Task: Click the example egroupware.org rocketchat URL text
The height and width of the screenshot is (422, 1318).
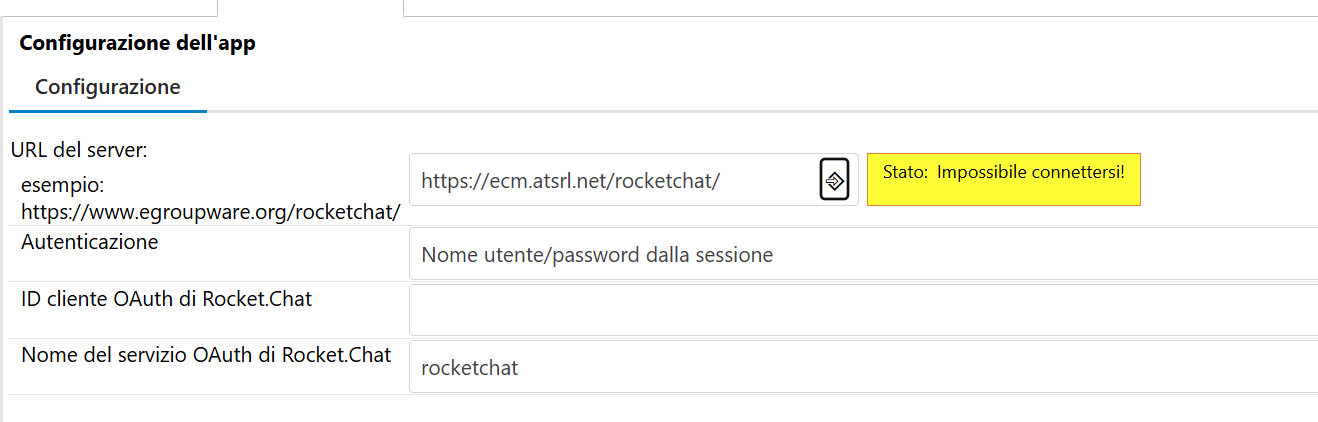Action: pos(211,212)
